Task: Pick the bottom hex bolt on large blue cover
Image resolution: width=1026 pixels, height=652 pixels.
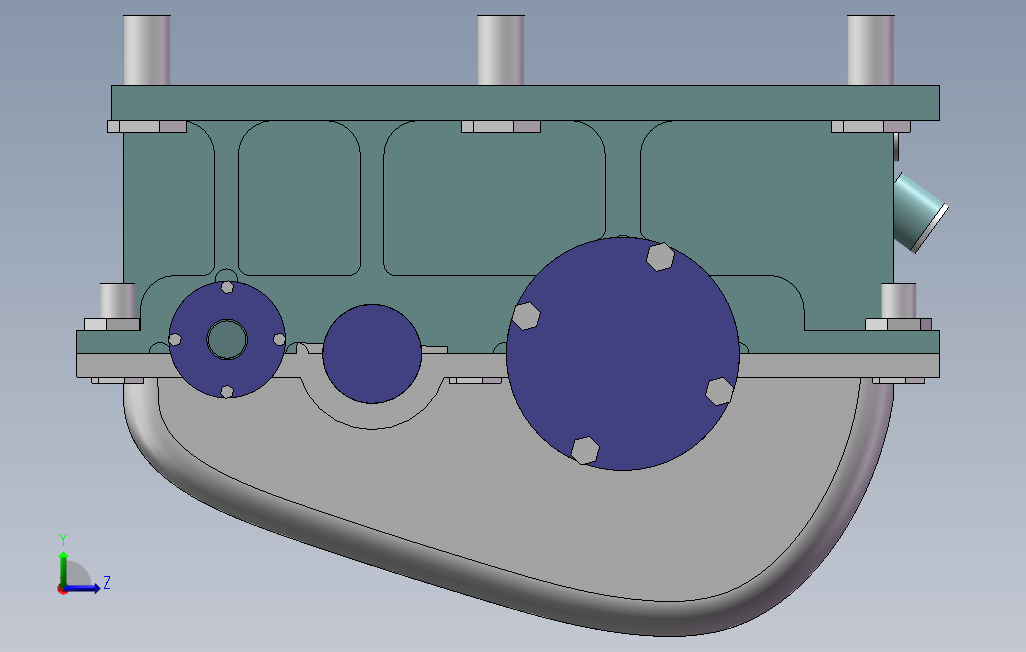Action: (x=585, y=450)
